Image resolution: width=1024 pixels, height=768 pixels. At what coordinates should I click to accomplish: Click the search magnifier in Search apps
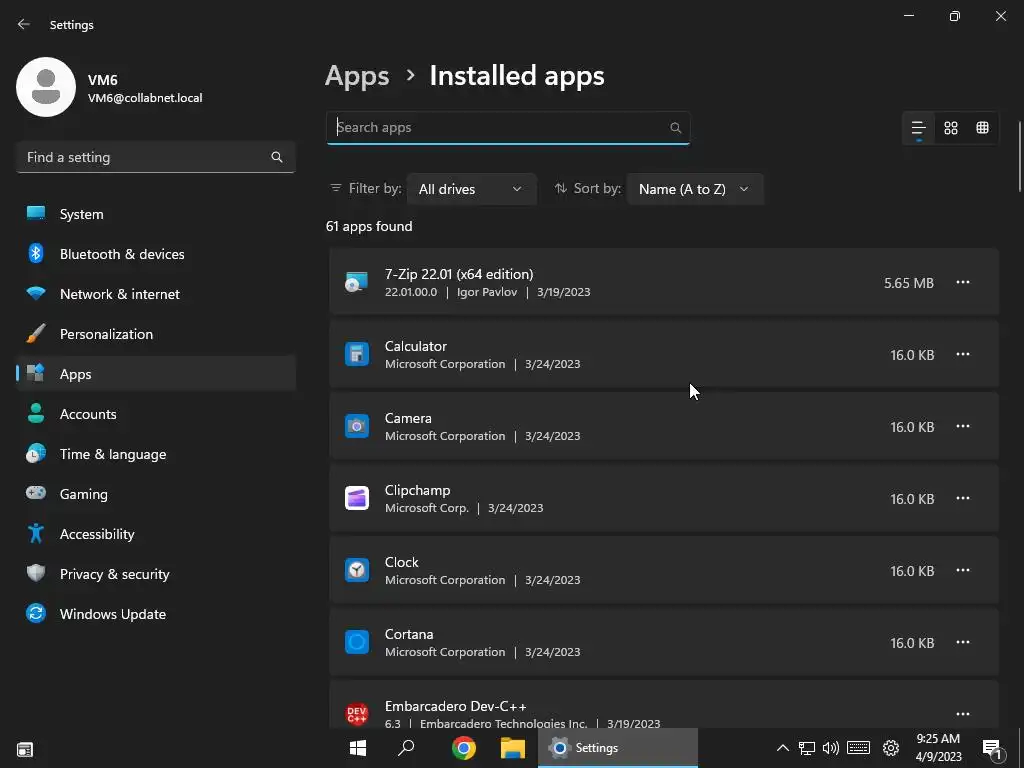pos(675,128)
